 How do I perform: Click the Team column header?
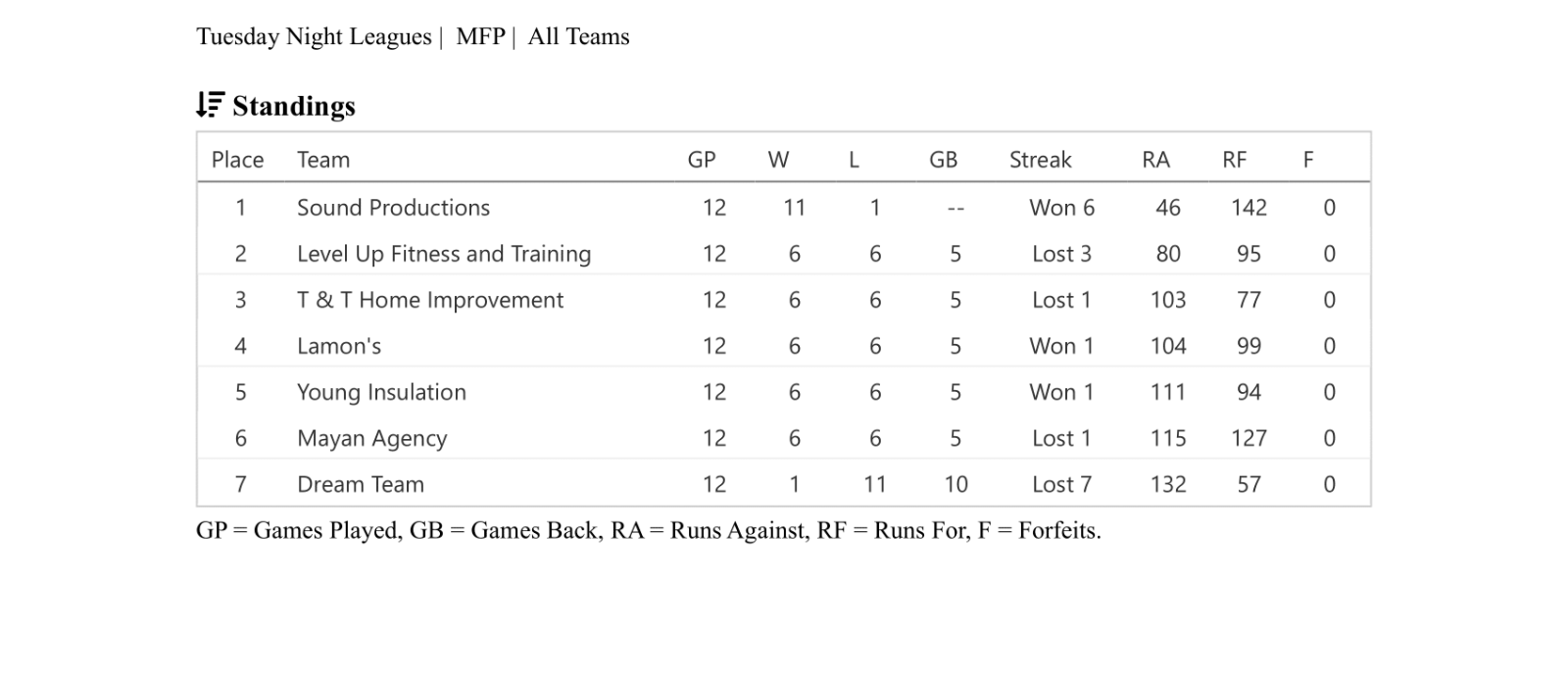coord(323,160)
